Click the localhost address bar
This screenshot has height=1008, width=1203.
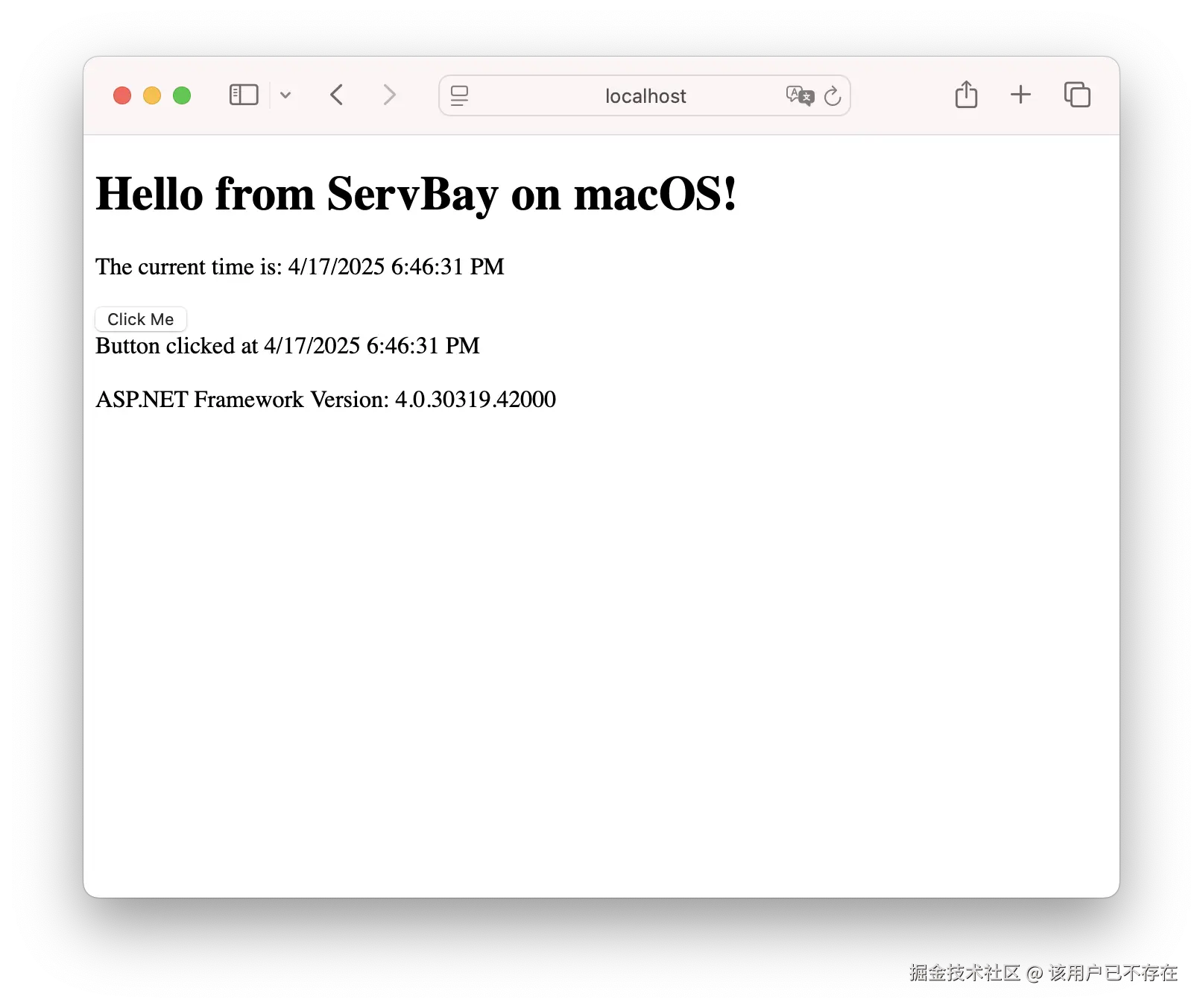tap(645, 95)
